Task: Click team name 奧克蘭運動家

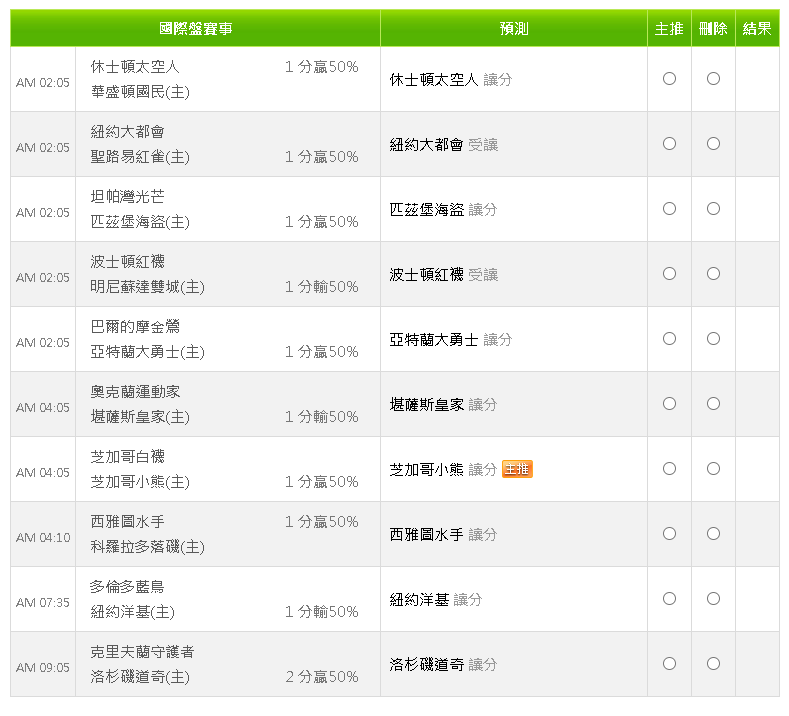Action: [135, 391]
